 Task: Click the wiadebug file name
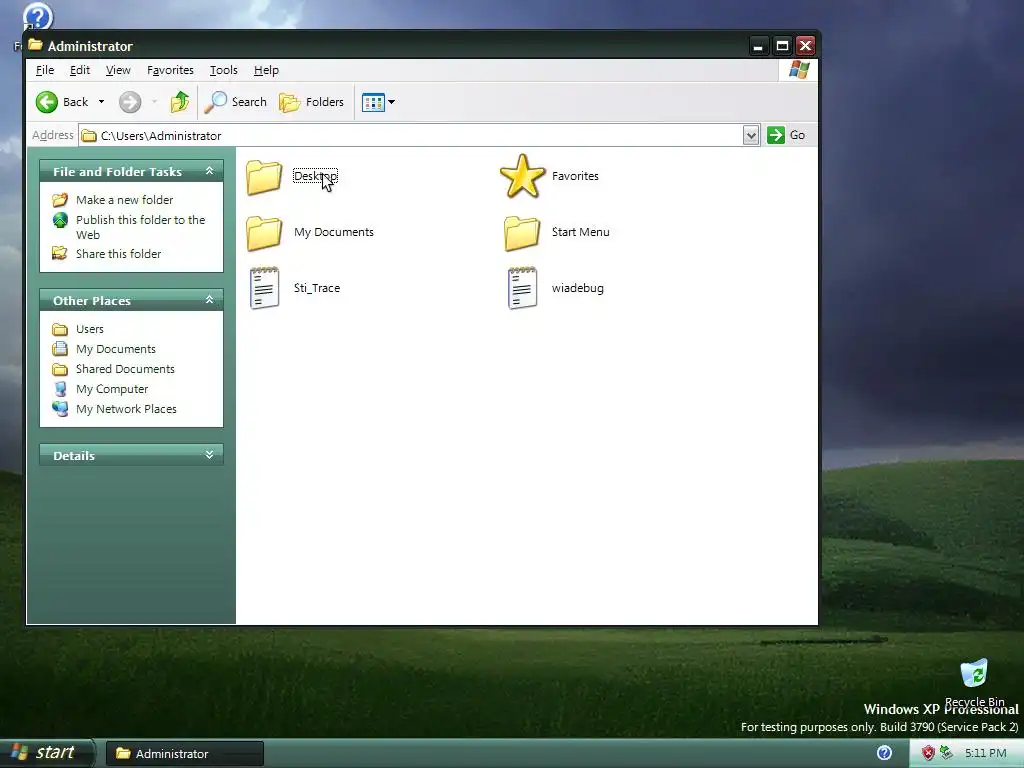click(577, 288)
